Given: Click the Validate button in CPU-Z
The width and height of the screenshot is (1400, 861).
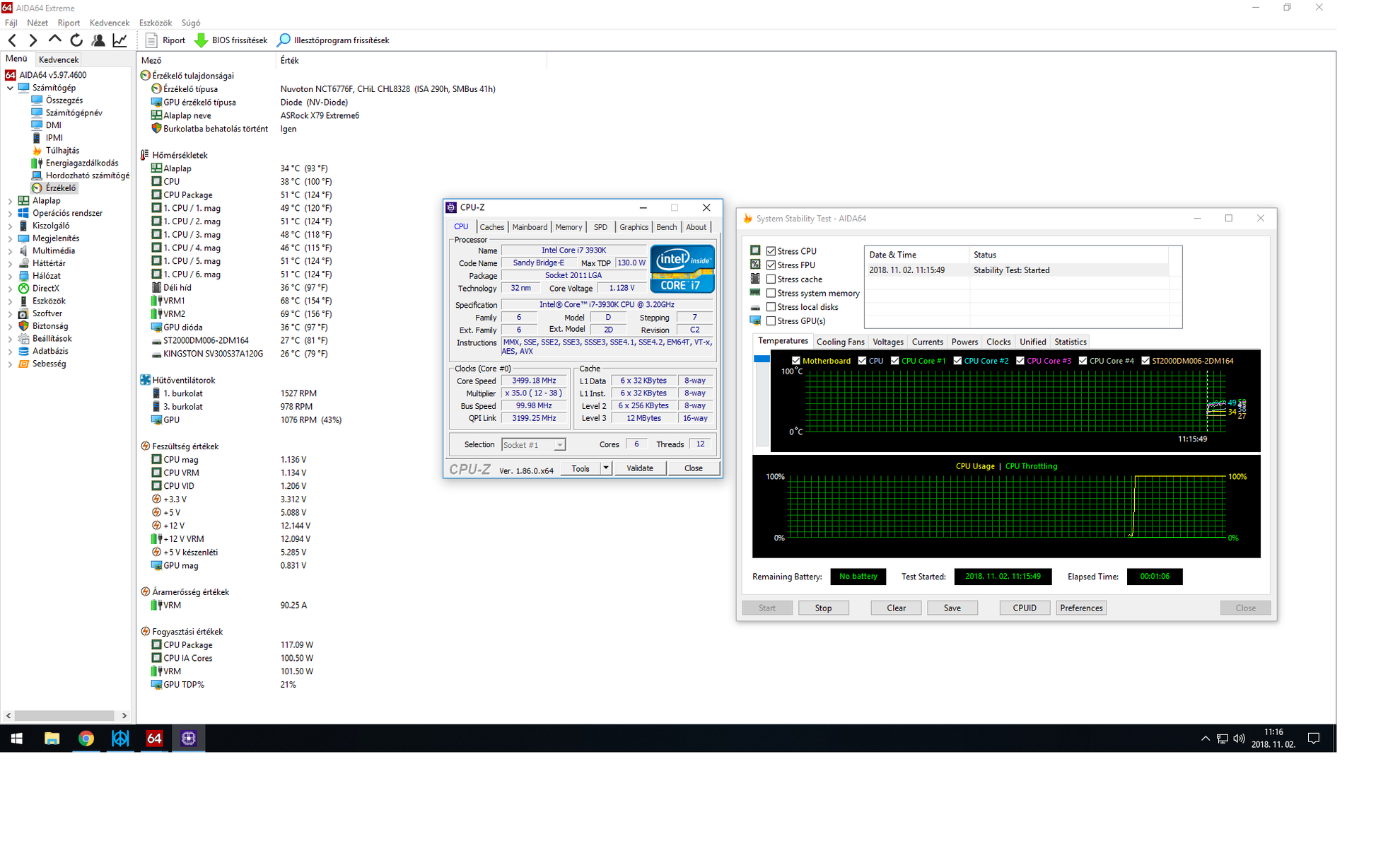Looking at the screenshot, I should click(640, 468).
